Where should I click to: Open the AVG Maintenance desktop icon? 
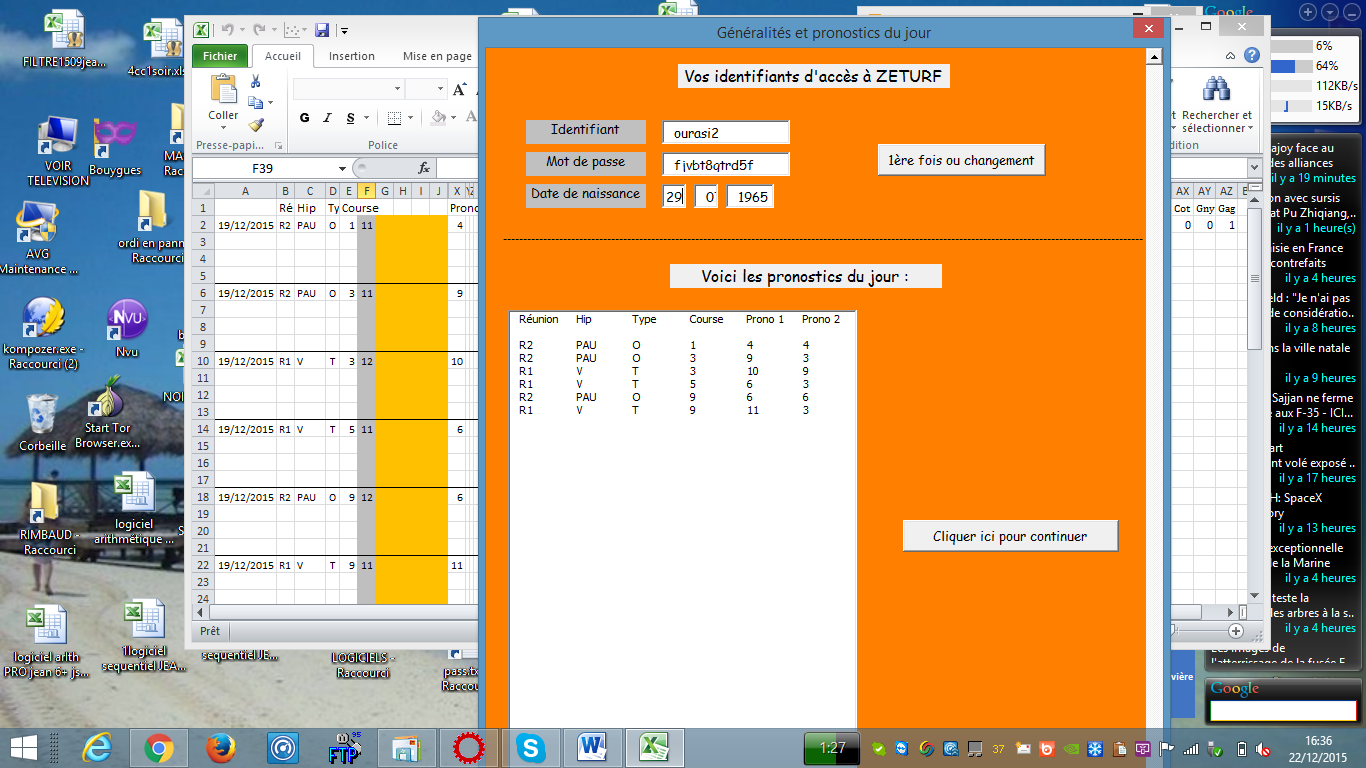[39, 238]
